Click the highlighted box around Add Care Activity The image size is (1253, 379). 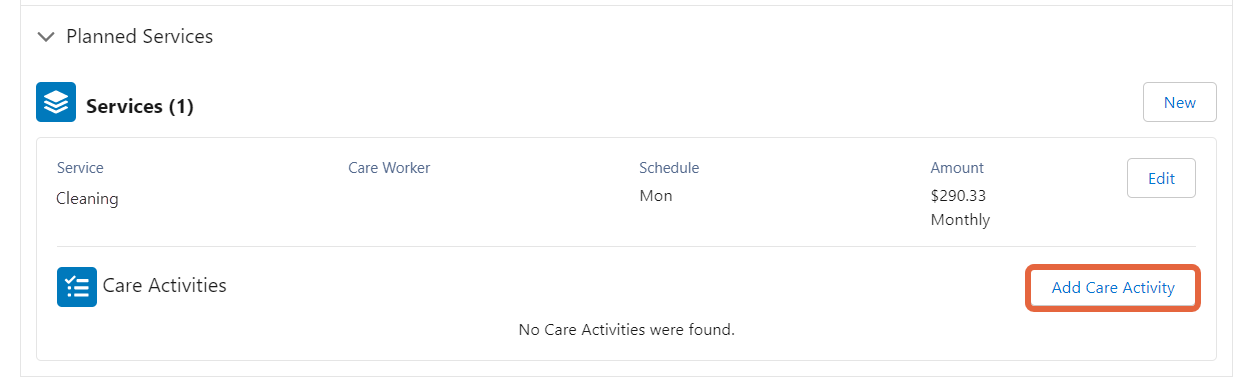[x=1113, y=288]
